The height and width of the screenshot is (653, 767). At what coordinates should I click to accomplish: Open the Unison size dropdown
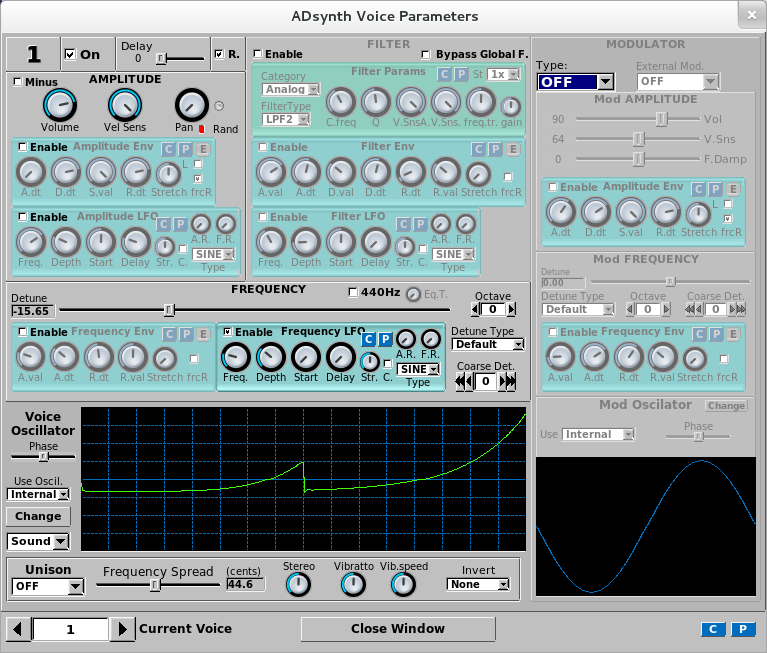point(47,587)
